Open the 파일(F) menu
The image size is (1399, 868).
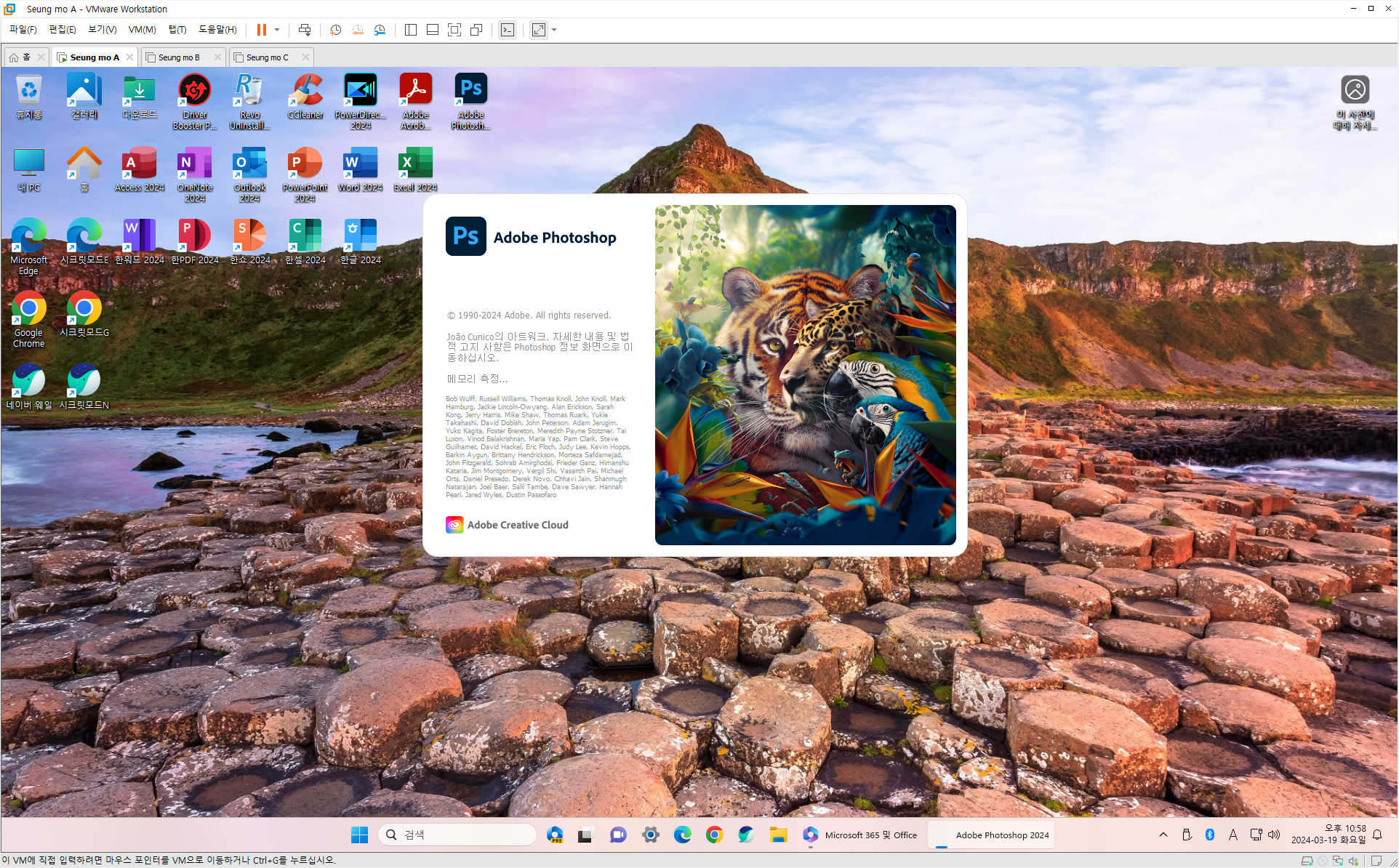point(23,30)
